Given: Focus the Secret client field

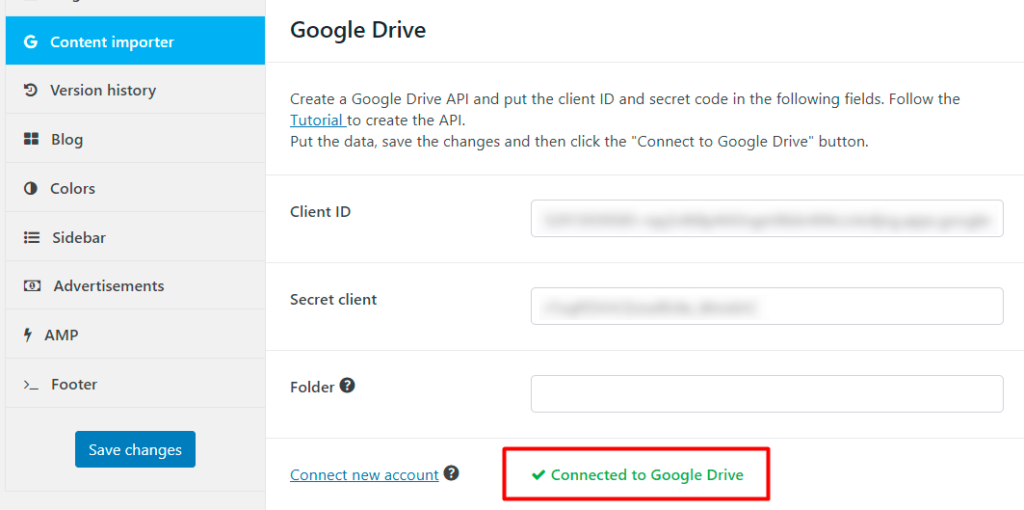Looking at the screenshot, I should tap(767, 306).
